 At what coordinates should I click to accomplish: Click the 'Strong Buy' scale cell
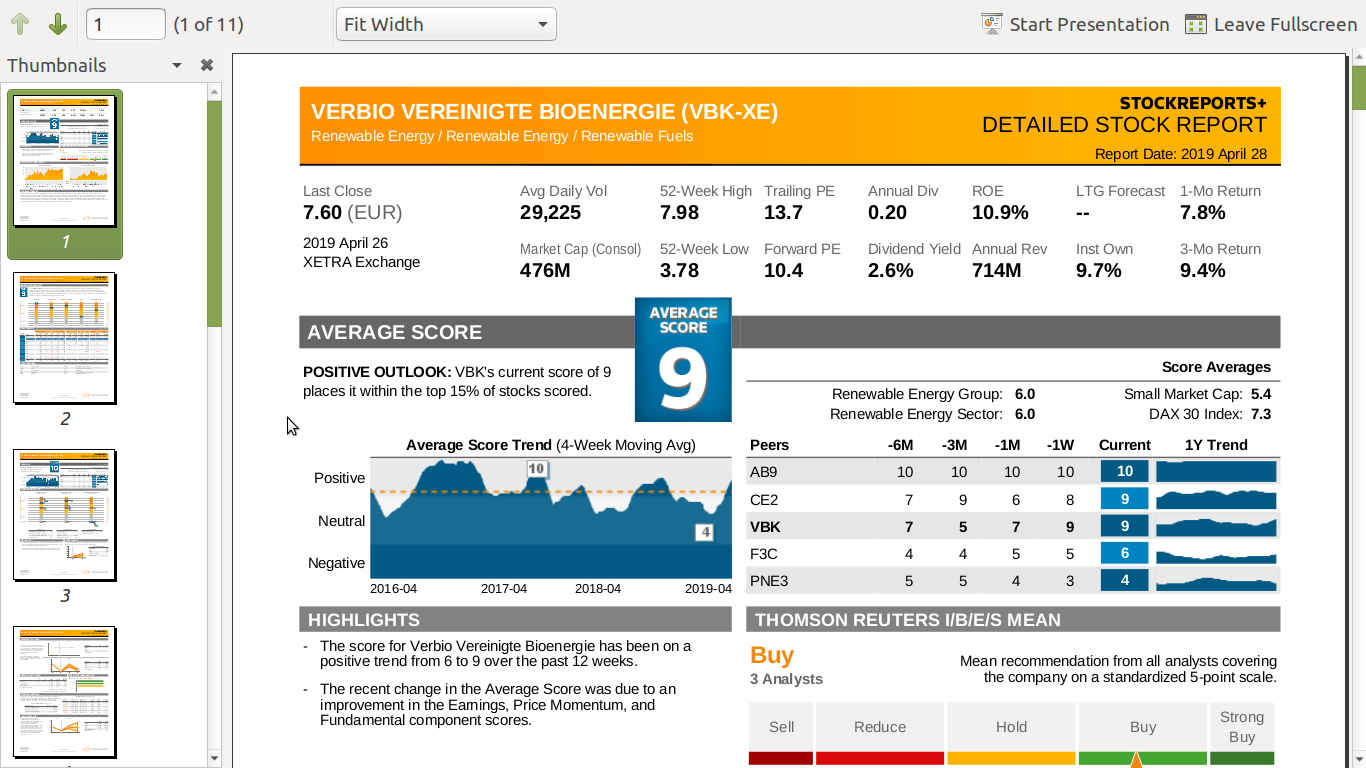1242,727
